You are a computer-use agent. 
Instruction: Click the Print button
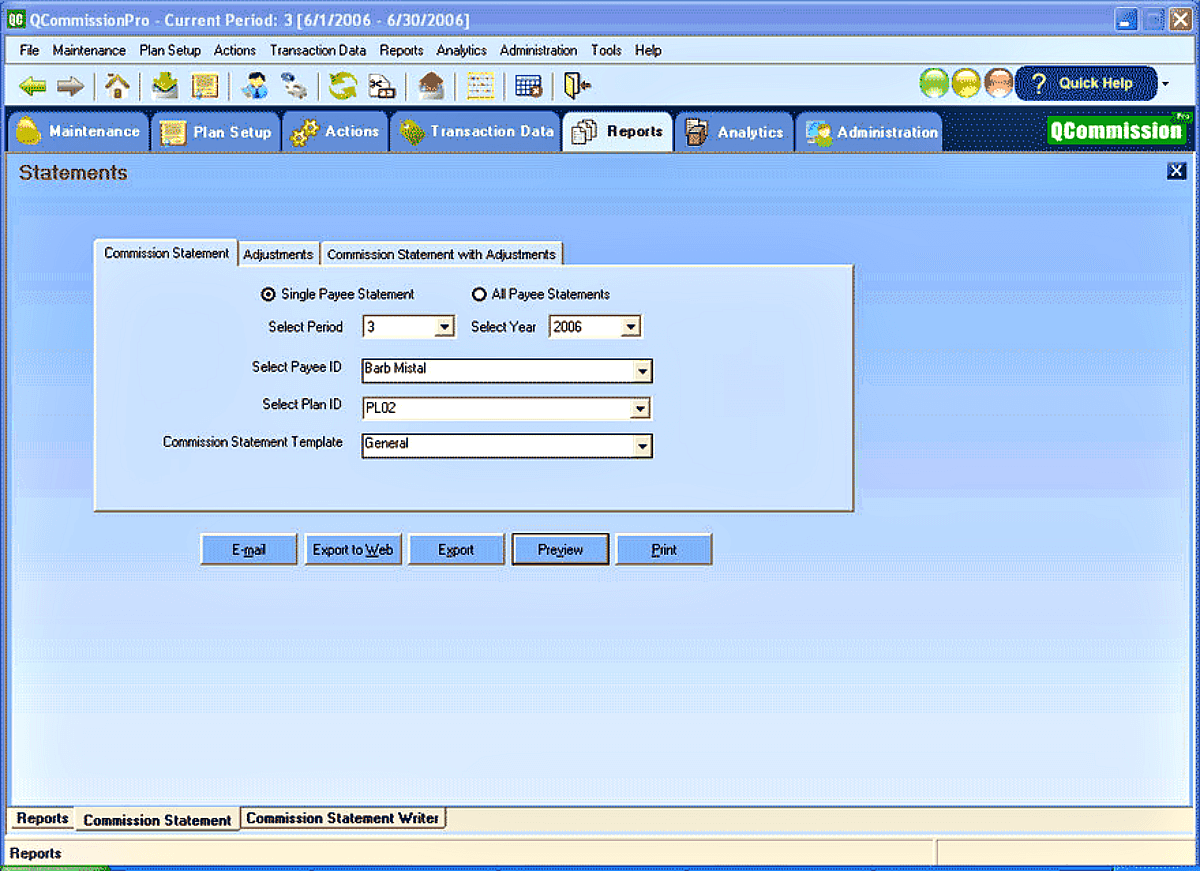click(664, 550)
